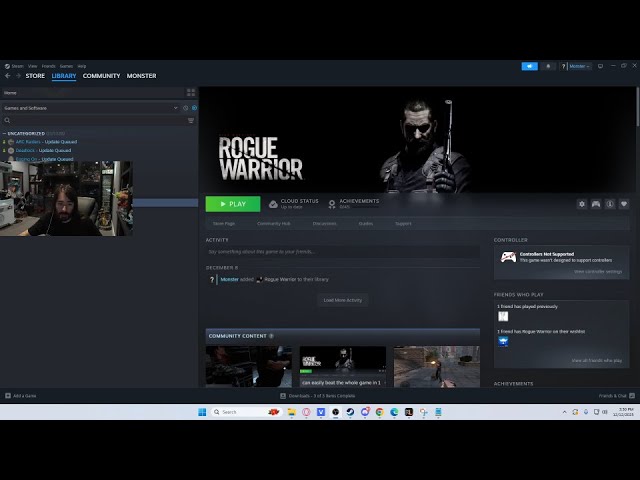The width and height of the screenshot is (640, 480).
Task: Switch library to grid view icon
Action: (x=191, y=92)
